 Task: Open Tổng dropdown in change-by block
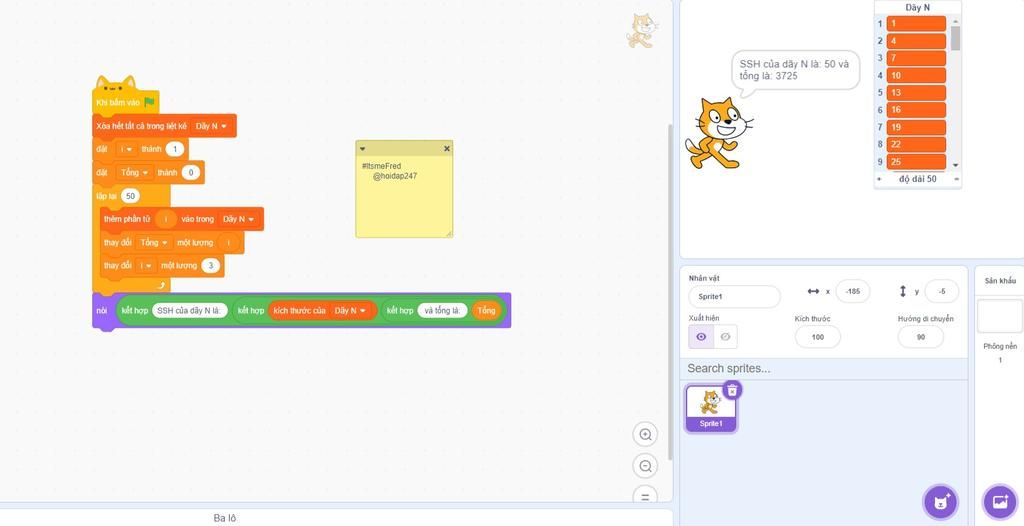coord(153,242)
